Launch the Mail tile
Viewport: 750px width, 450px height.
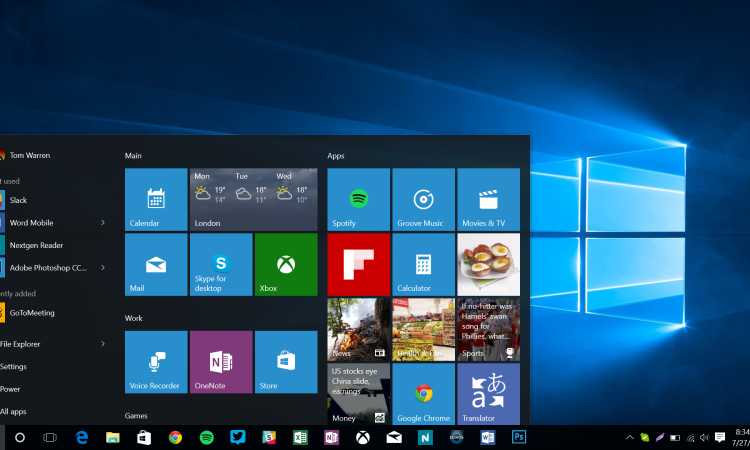click(156, 264)
